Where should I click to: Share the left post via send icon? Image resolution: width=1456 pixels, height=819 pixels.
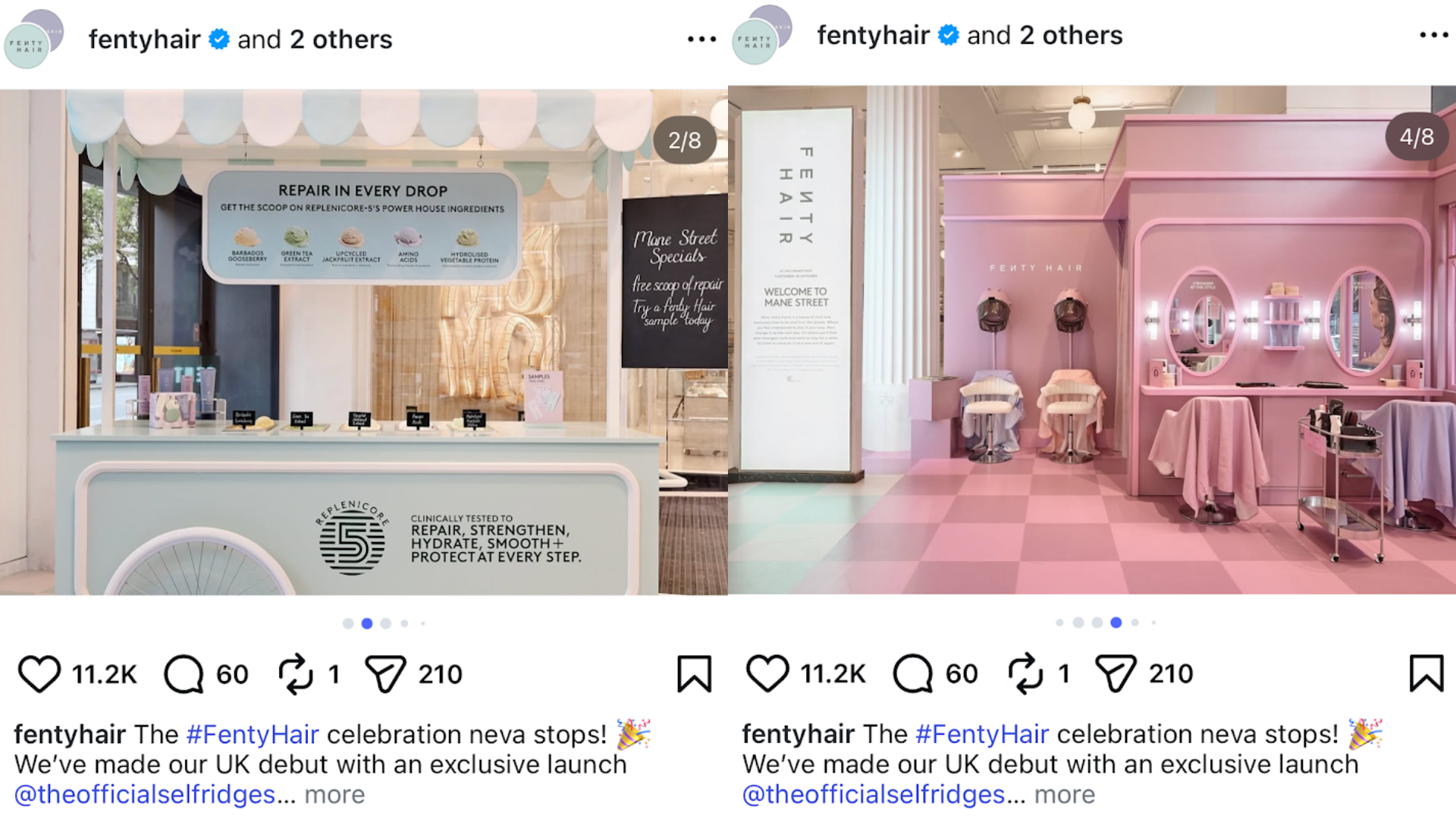[x=385, y=673]
